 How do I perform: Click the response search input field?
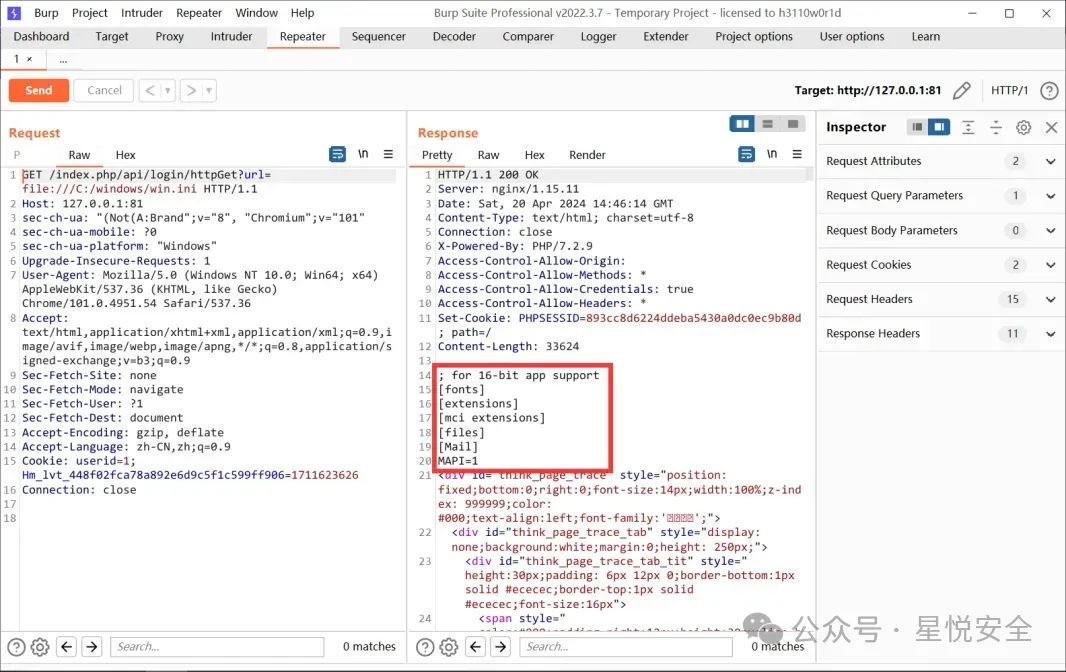click(x=626, y=647)
